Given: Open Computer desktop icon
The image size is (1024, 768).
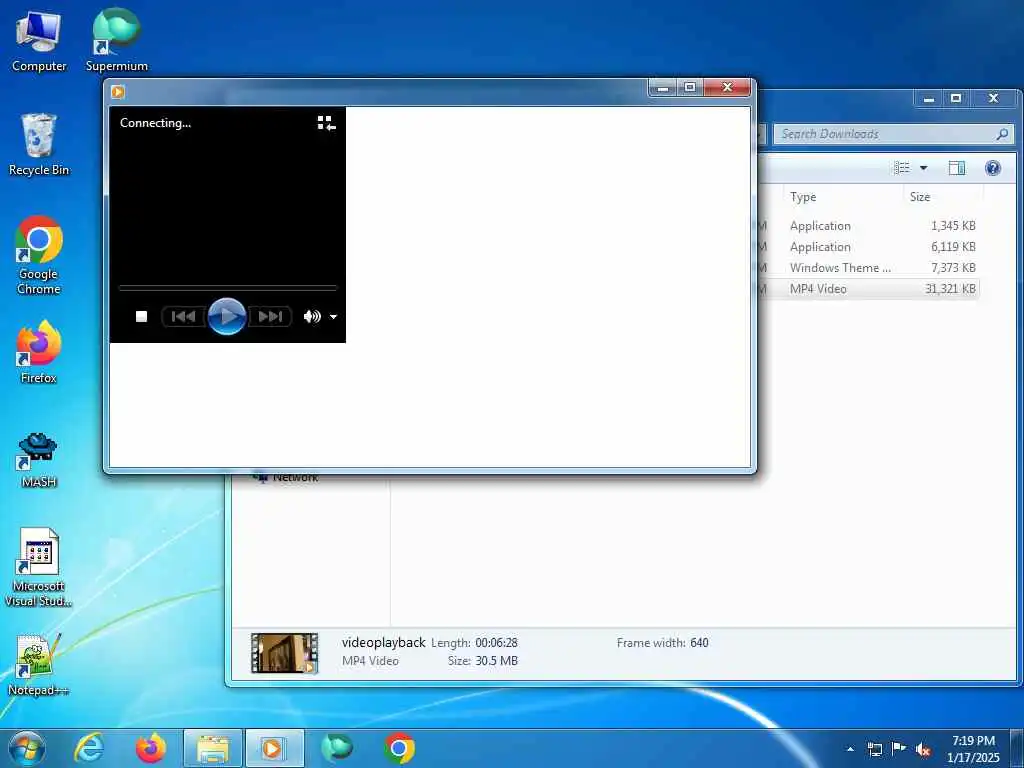Looking at the screenshot, I should 39,41.
